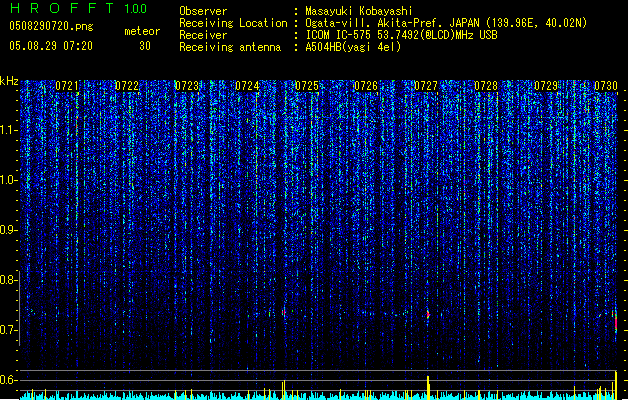629x400 pixels.
Task: Click the 0.6 kHz axis label
Action: pyautogui.click(x=9, y=380)
